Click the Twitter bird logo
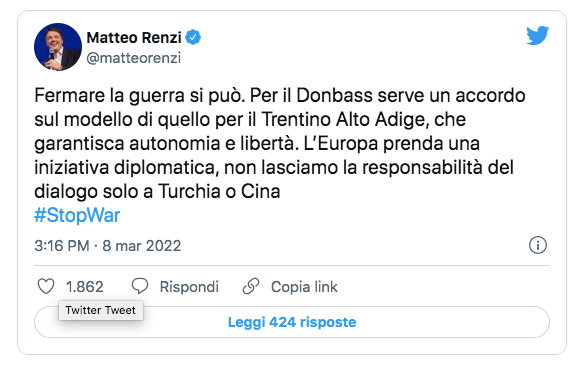The image size is (583, 367). [537, 36]
